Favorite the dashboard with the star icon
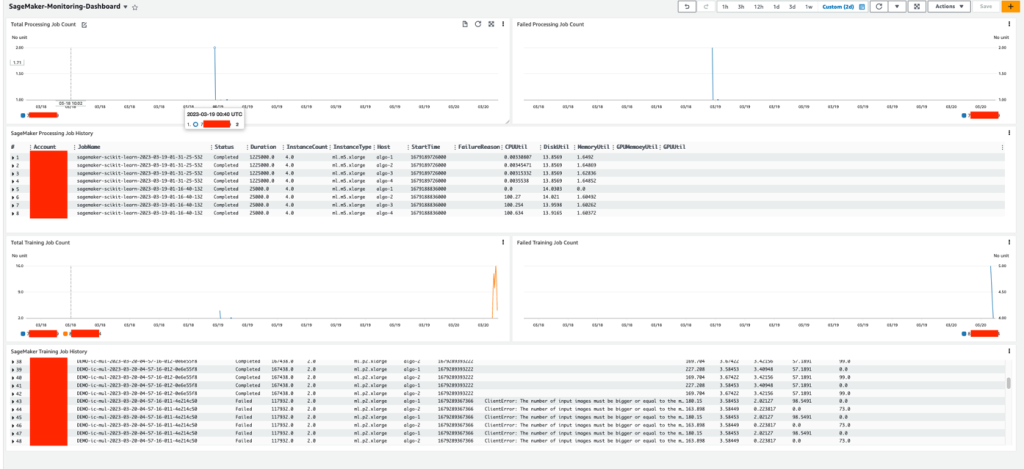This screenshot has height=469, width=1024. [x=135, y=7]
